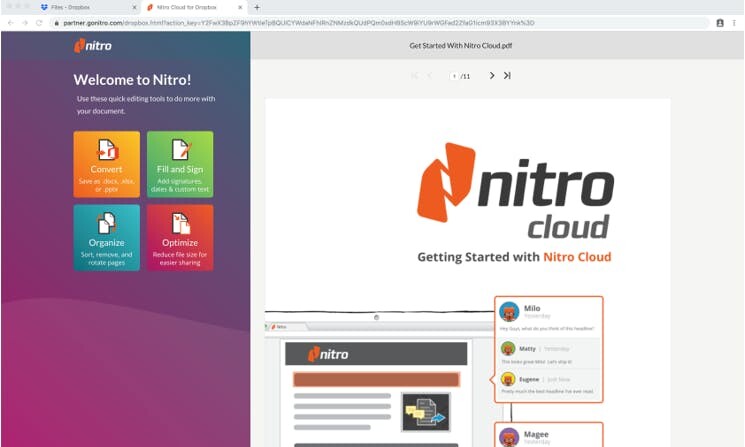Open a new browser tab
This screenshot has width=745, height=447.
point(257,7)
